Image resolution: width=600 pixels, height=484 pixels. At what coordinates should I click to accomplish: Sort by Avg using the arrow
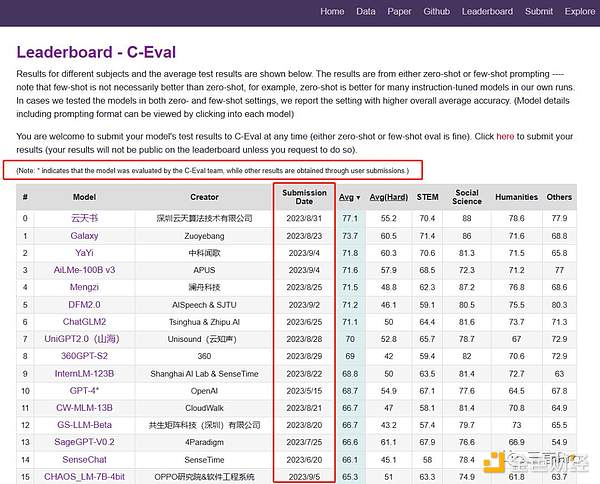pos(357,196)
